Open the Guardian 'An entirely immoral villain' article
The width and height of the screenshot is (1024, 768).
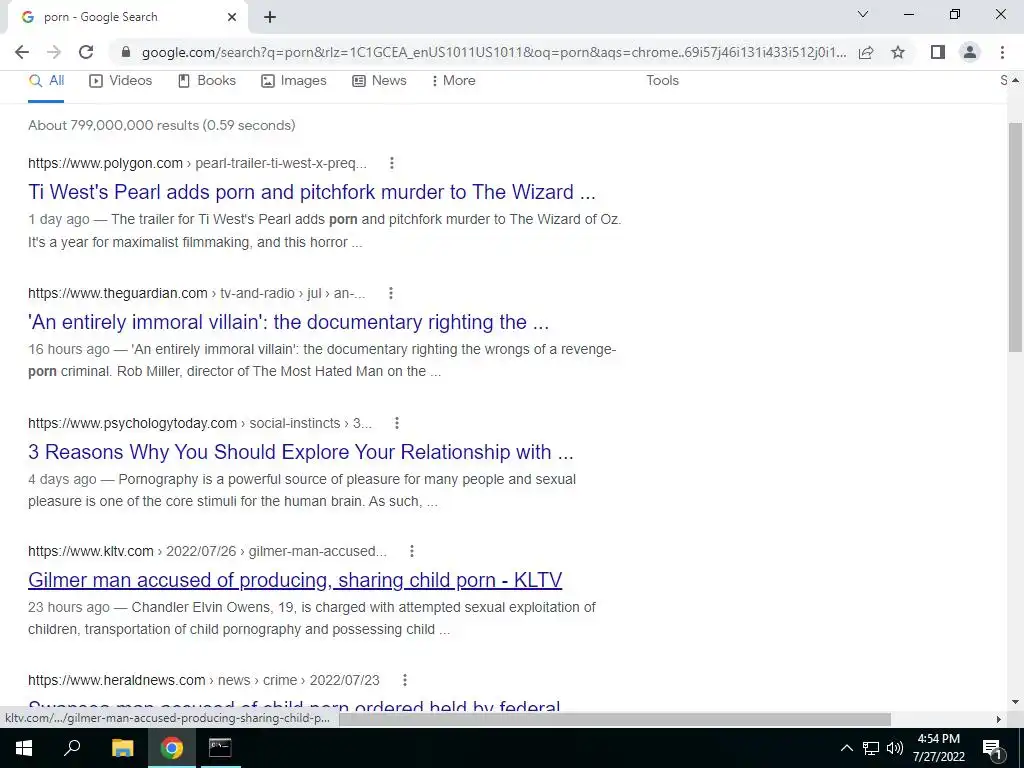point(289,322)
